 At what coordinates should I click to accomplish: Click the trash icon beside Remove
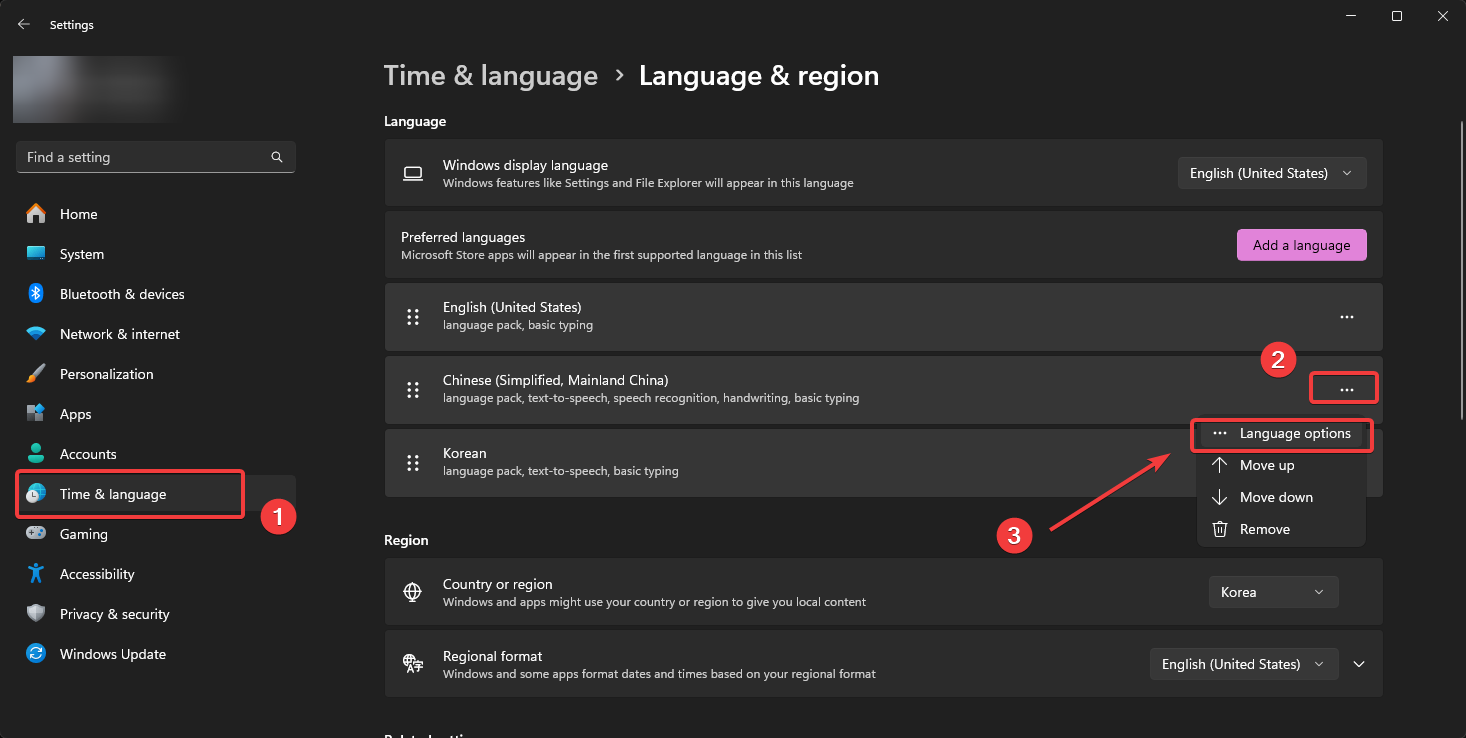point(1220,529)
